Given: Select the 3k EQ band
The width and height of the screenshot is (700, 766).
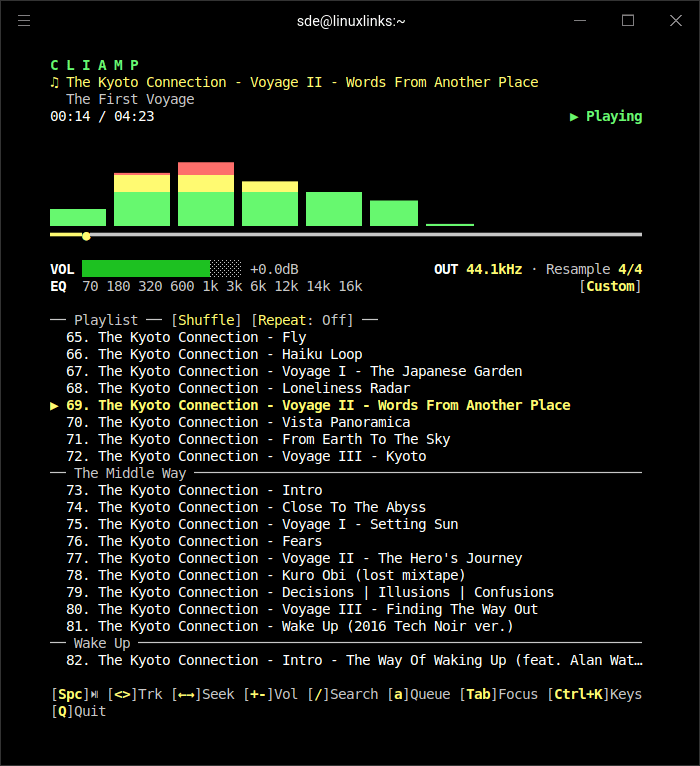Looking at the screenshot, I should pos(234,286).
